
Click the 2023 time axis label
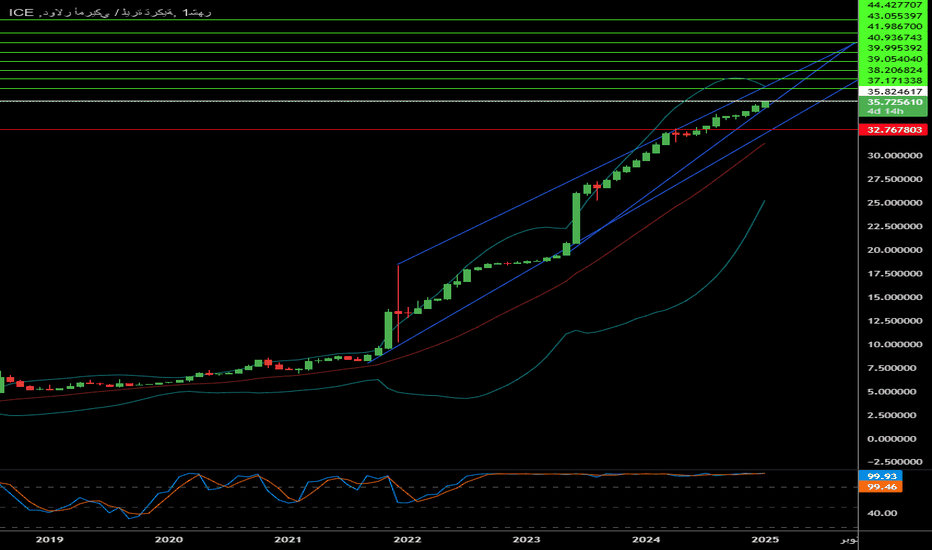(526, 540)
